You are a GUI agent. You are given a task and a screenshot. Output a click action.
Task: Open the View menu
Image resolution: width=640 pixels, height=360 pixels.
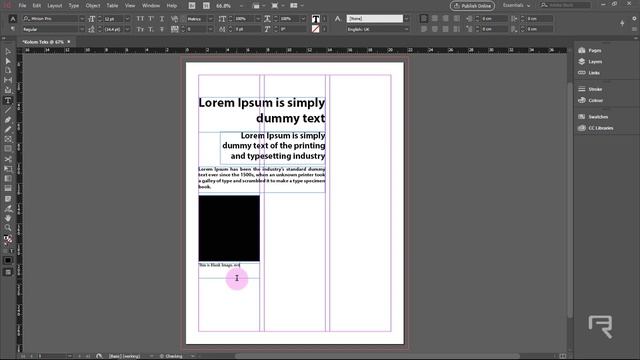pyautogui.click(x=130, y=6)
